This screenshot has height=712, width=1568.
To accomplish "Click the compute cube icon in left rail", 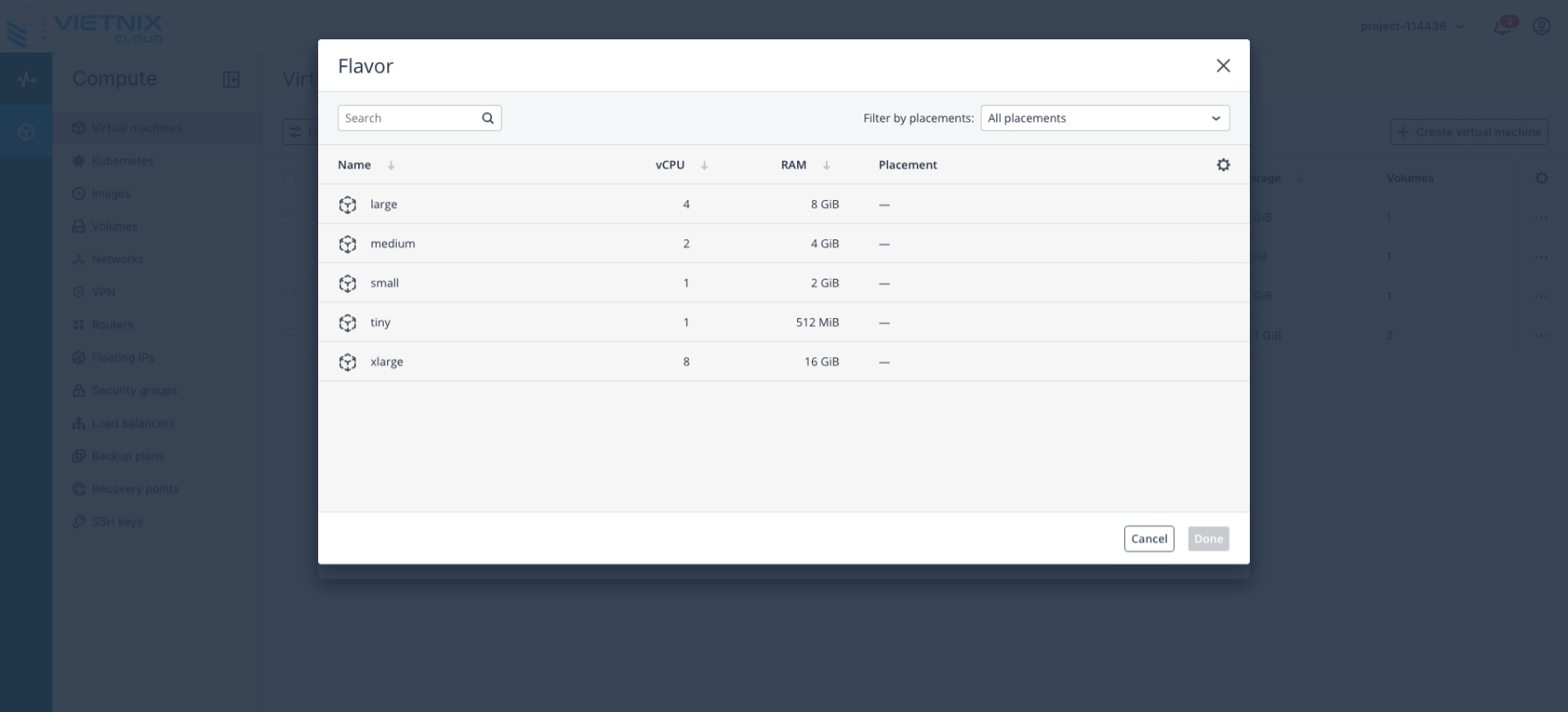I will click(26, 132).
